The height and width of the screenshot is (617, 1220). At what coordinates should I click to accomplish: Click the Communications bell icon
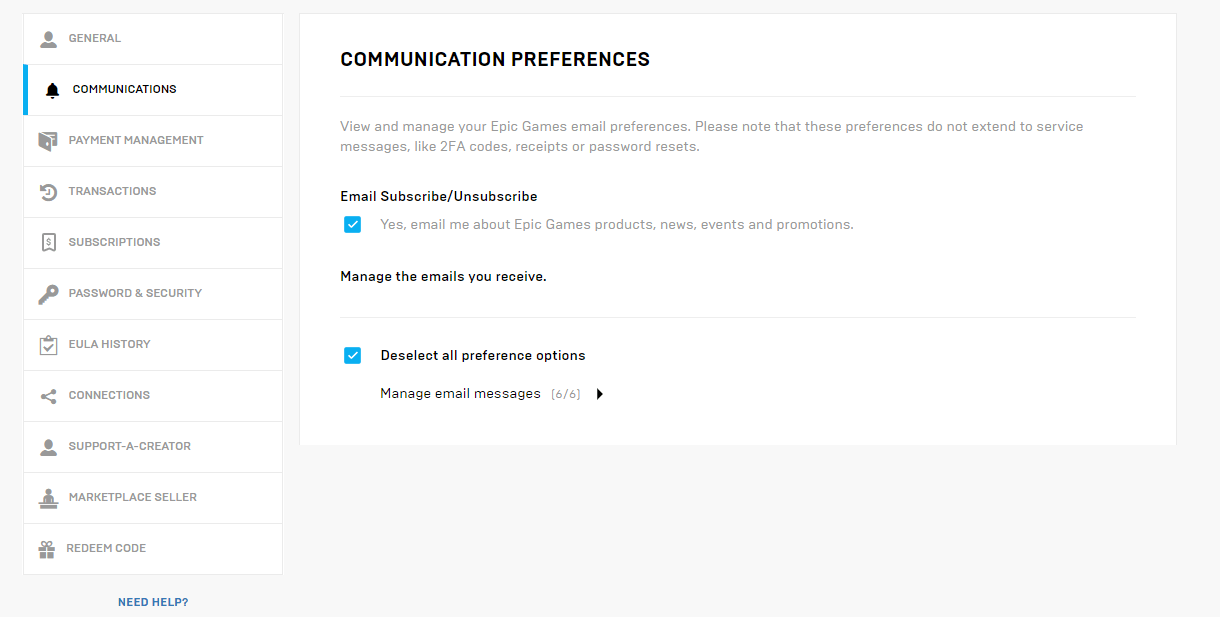53,90
